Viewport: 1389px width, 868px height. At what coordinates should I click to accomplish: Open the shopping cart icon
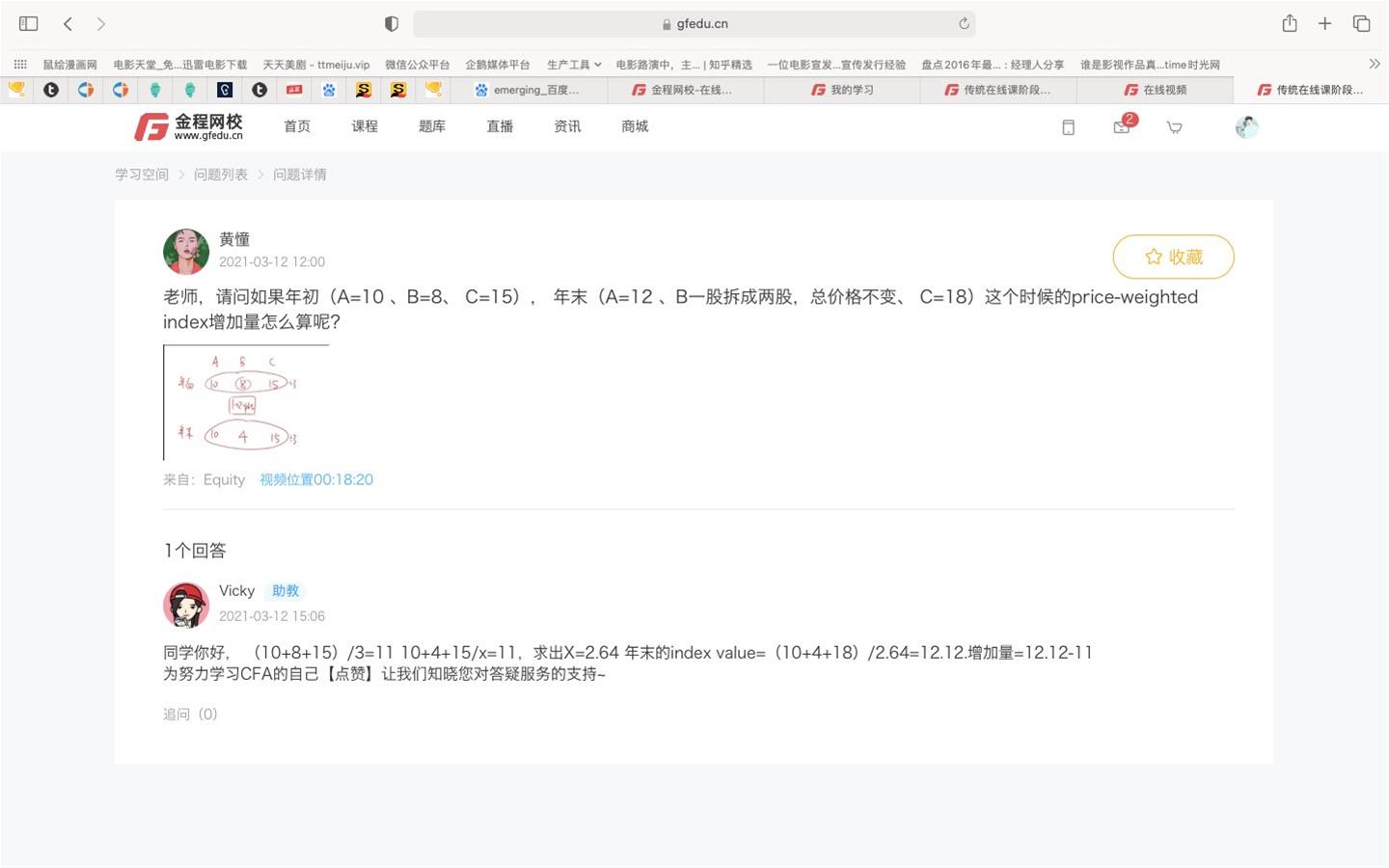pos(1174,126)
